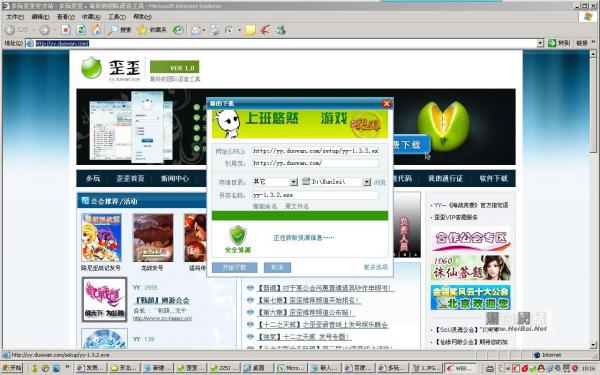Click the 多玩 navigation item

tap(93, 178)
